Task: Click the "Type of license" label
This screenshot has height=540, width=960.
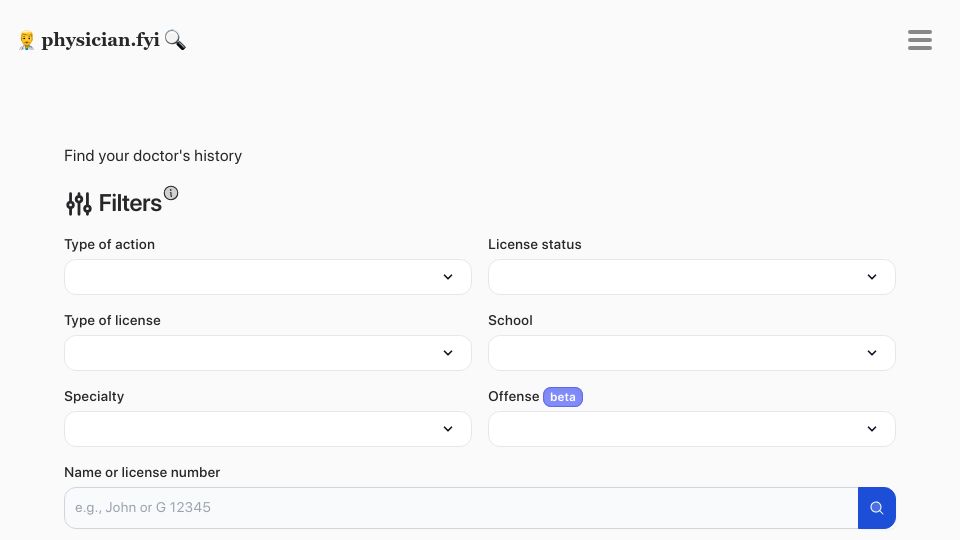Action: [113, 320]
